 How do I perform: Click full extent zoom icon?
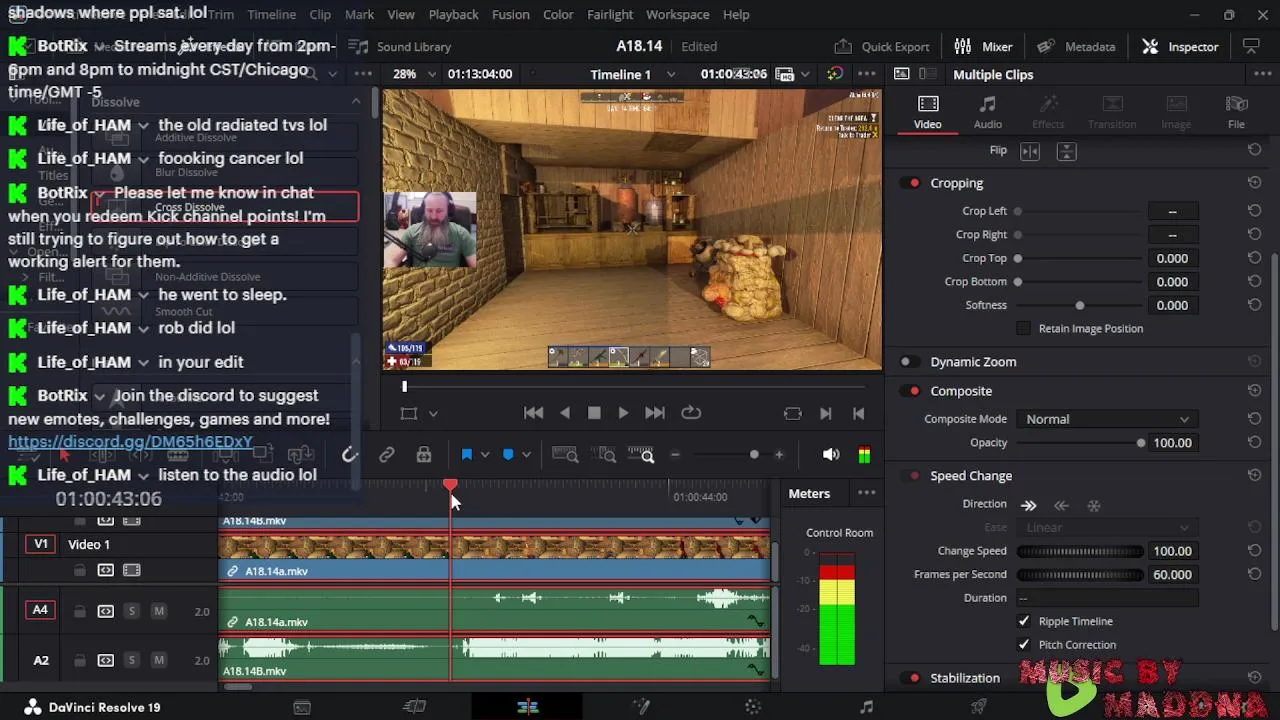point(565,455)
